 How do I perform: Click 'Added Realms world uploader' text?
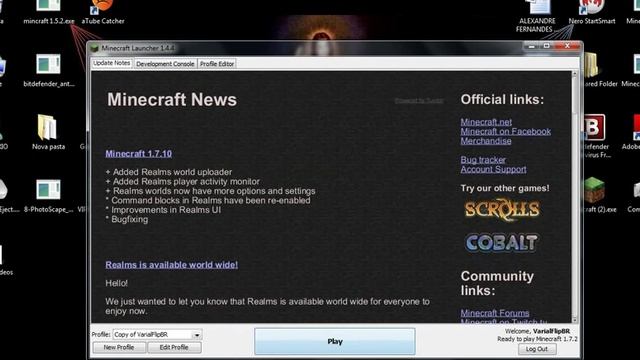point(172,172)
